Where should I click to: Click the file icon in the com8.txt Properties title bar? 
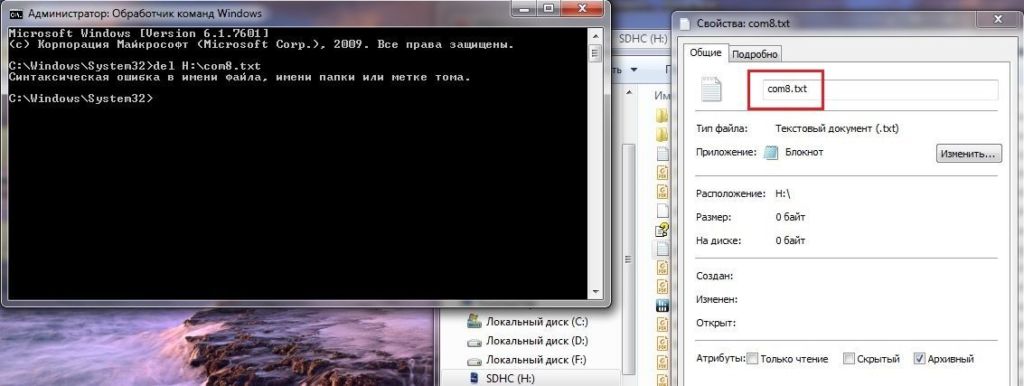pos(684,24)
